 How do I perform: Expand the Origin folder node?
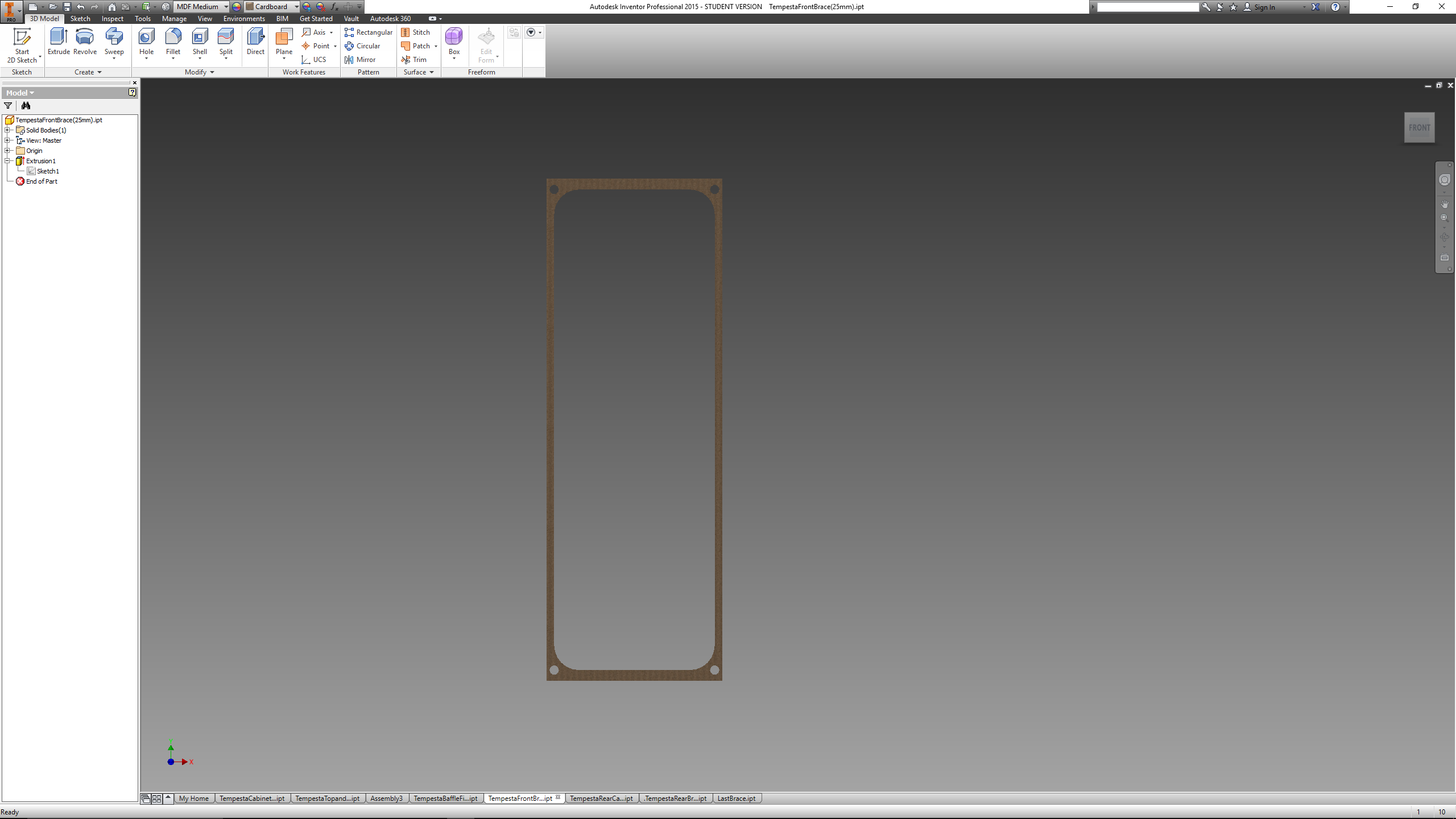pos(8,151)
